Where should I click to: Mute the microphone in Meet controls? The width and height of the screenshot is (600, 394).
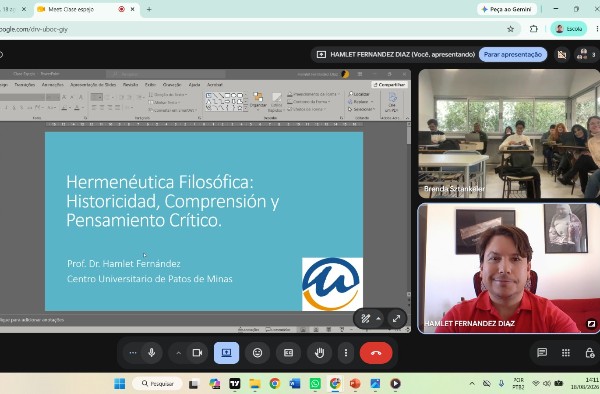point(152,353)
